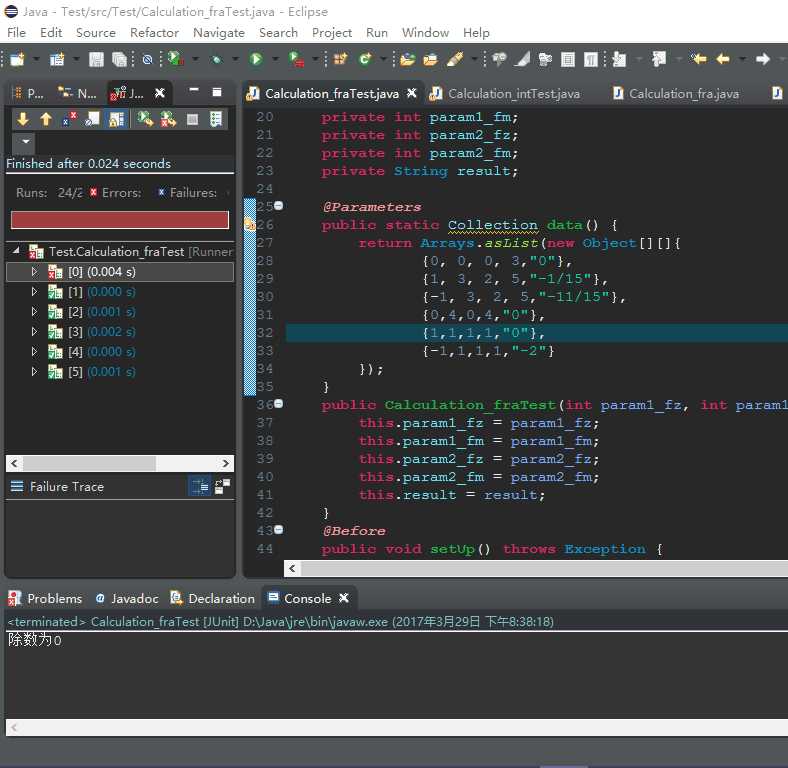Close the Calculation_fraTest.java tab
Screen dimensions: 788x768
pos(412,93)
